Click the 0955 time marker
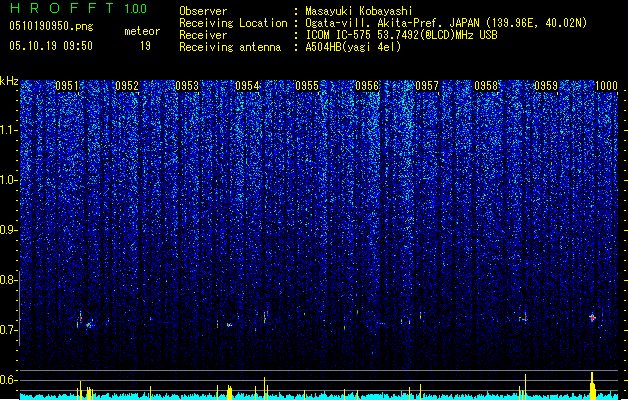Image resolution: width=629 pixels, height=400 pixels. [307, 86]
